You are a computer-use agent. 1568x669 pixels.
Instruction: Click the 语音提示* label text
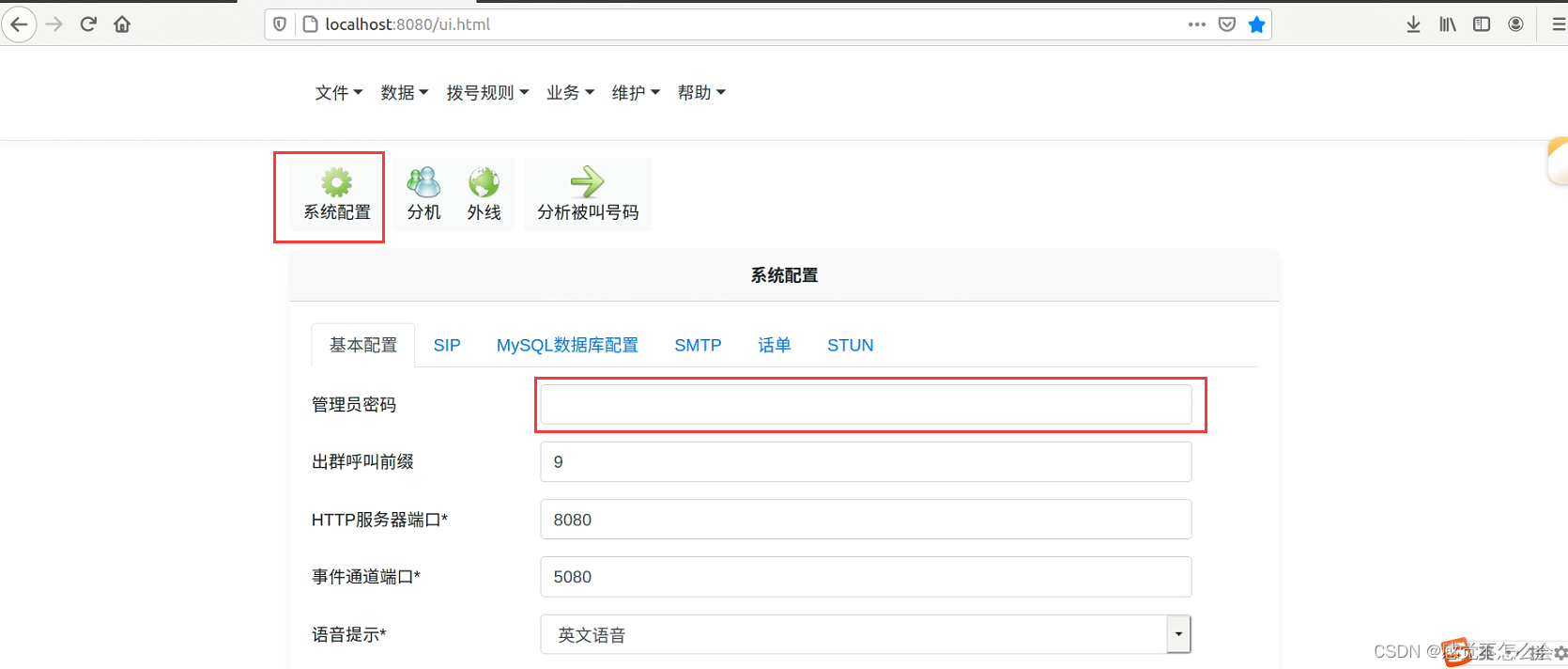[x=349, y=635]
